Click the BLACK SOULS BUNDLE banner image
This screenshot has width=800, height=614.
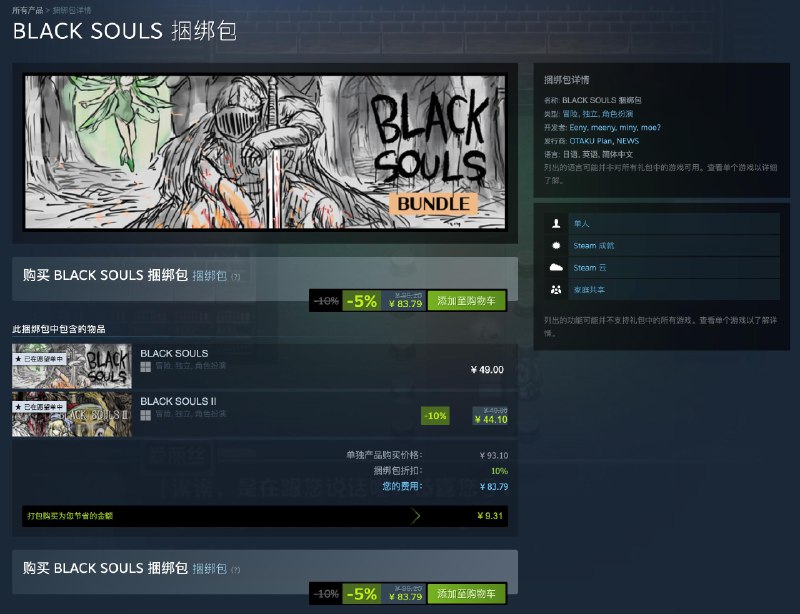click(265, 152)
